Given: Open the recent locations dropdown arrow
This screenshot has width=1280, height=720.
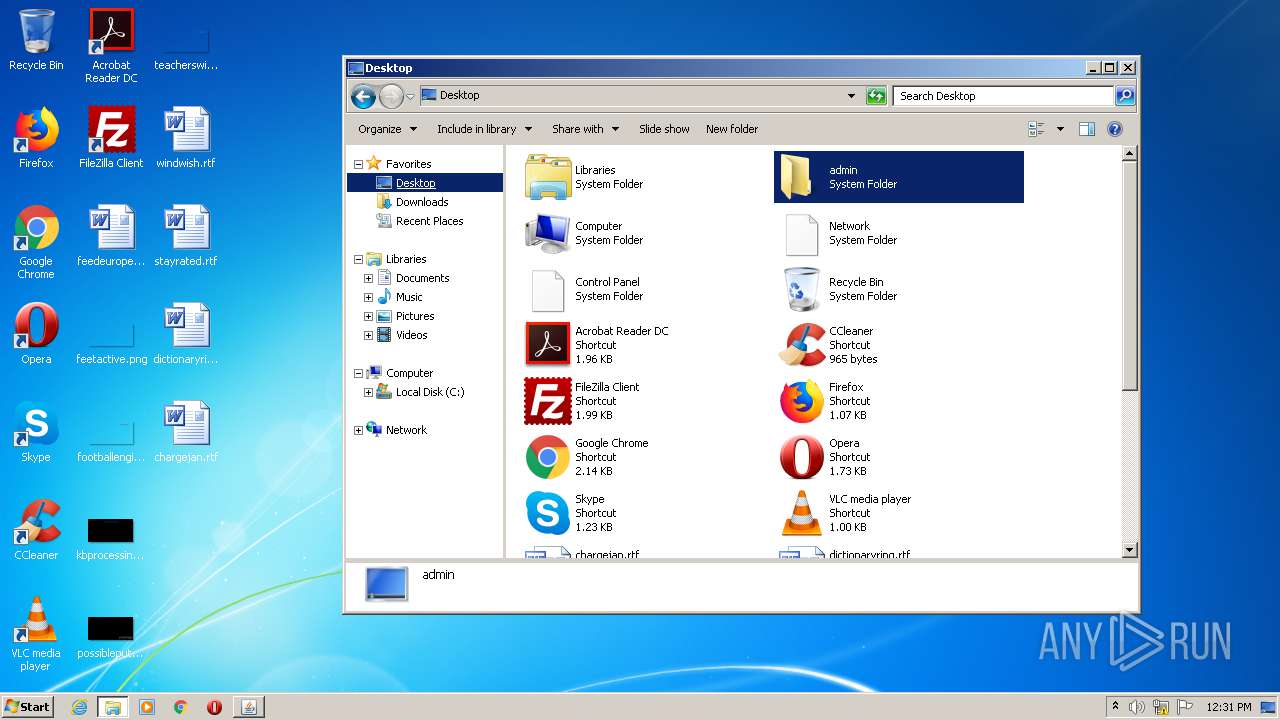Looking at the screenshot, I should [410, 97].
